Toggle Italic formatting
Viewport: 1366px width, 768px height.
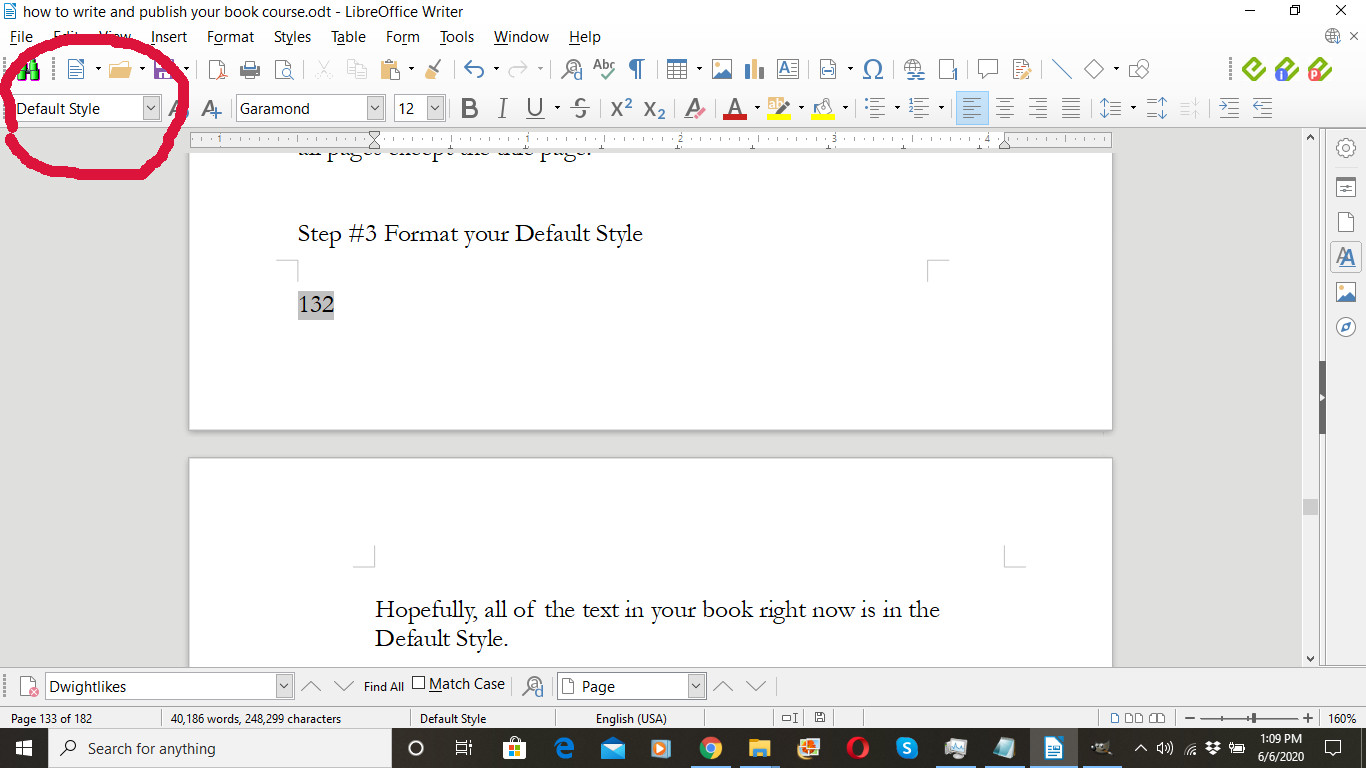point(502,109)
